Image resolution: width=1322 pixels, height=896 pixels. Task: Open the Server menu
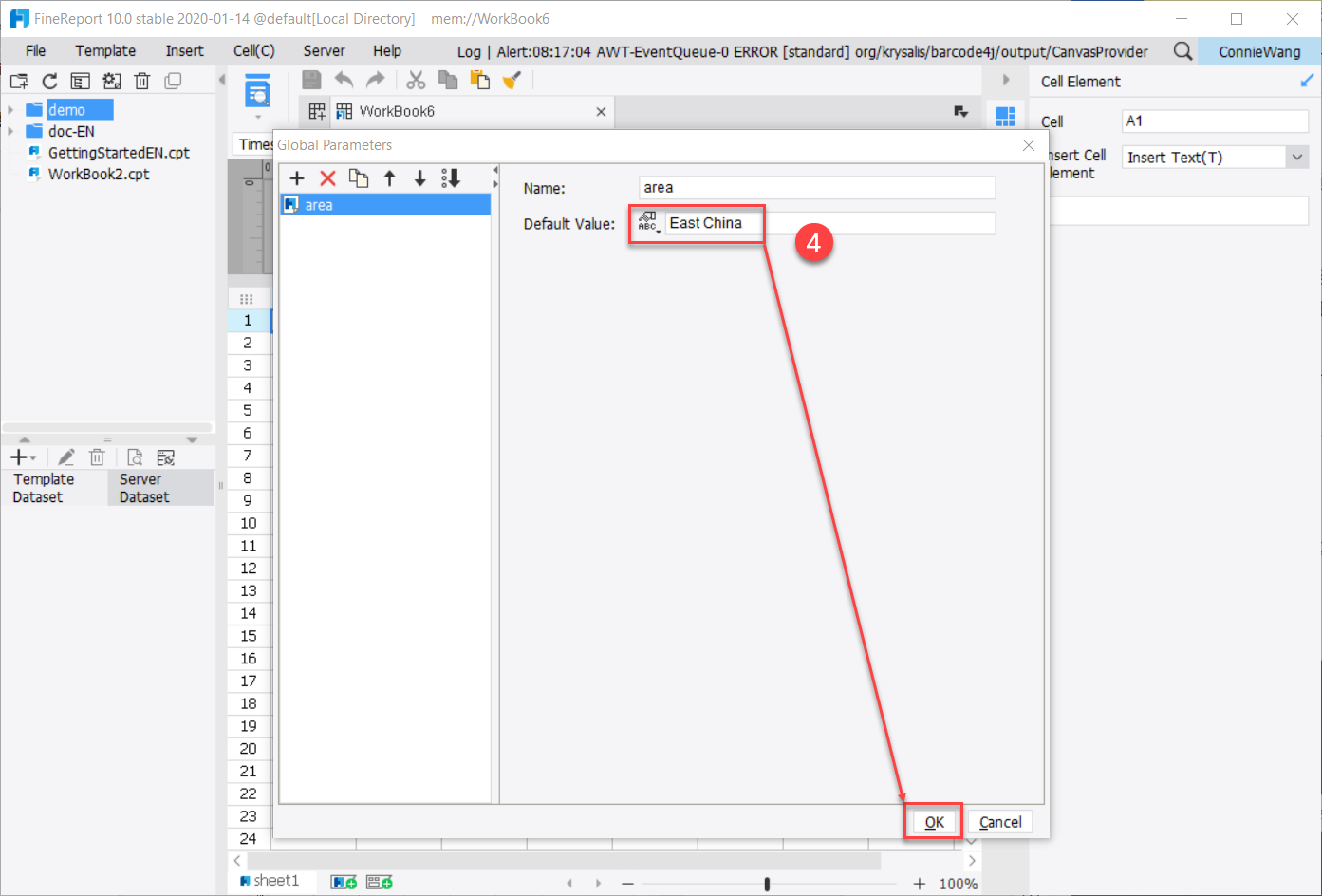[324, 50]
